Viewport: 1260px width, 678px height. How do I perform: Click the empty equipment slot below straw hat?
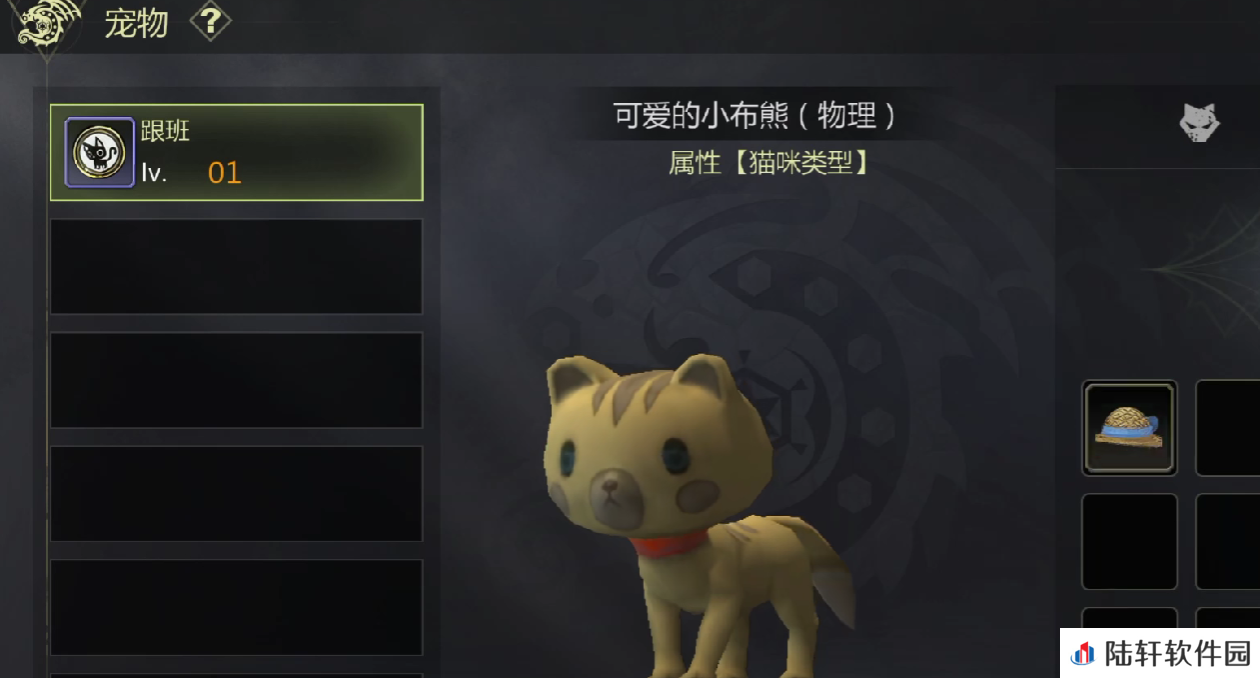pyautogui.click(x=1130, y=541)
